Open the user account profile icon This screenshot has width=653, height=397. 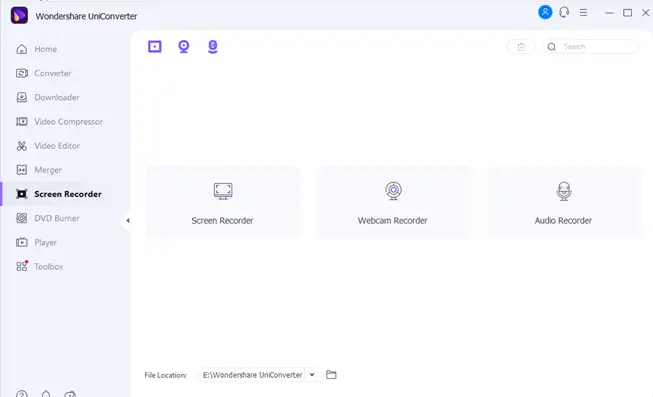(545, 12)
